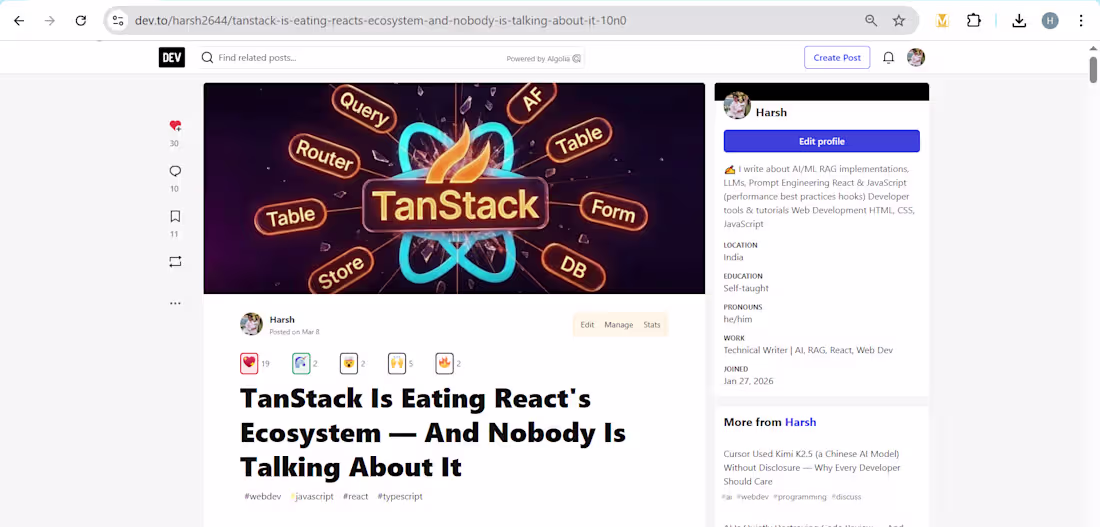The height and width of the screenshot is (527, 1100).
Task: Open Harsh name in profile card
Action: pyautogui.click(x=771, y=112)
